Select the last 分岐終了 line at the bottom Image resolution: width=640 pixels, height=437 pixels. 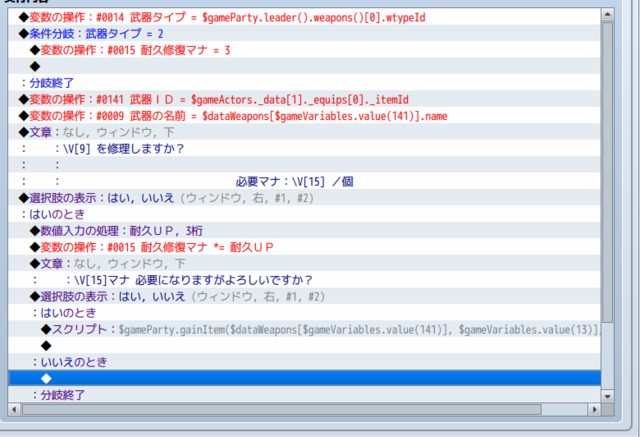point(304,395)
